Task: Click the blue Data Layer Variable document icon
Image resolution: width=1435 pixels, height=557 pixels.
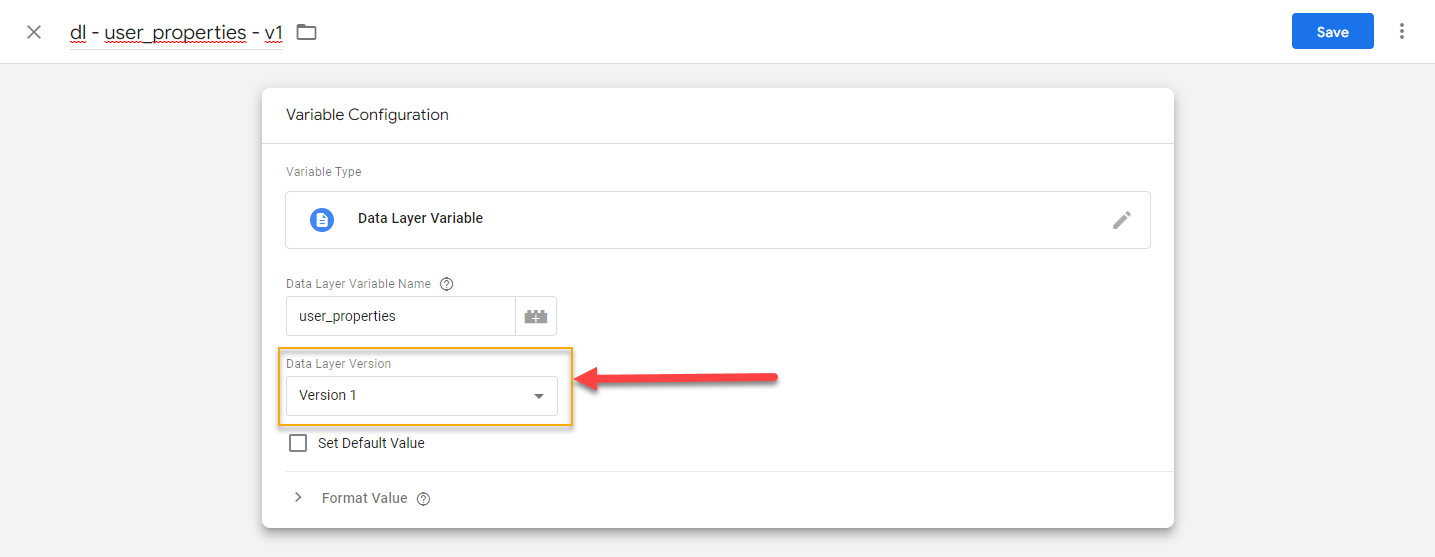Action: pos(322,220)
